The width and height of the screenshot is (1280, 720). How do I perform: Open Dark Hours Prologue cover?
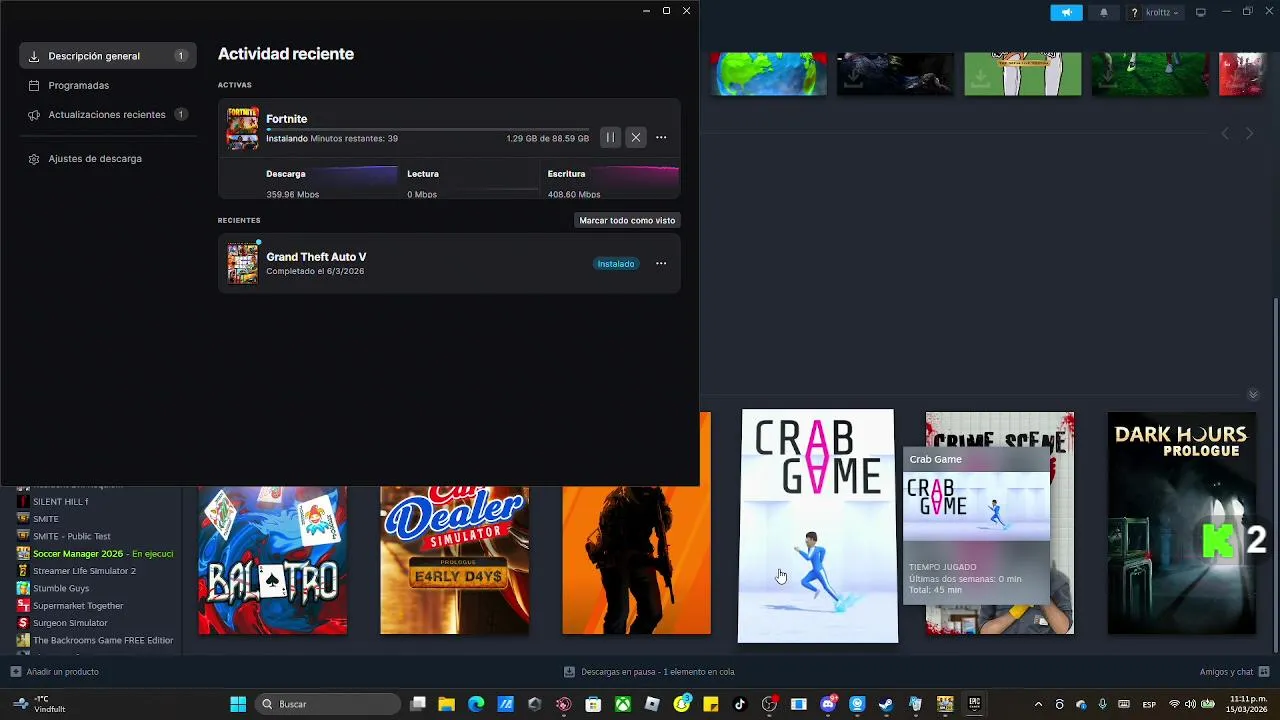click(1182, 523)
